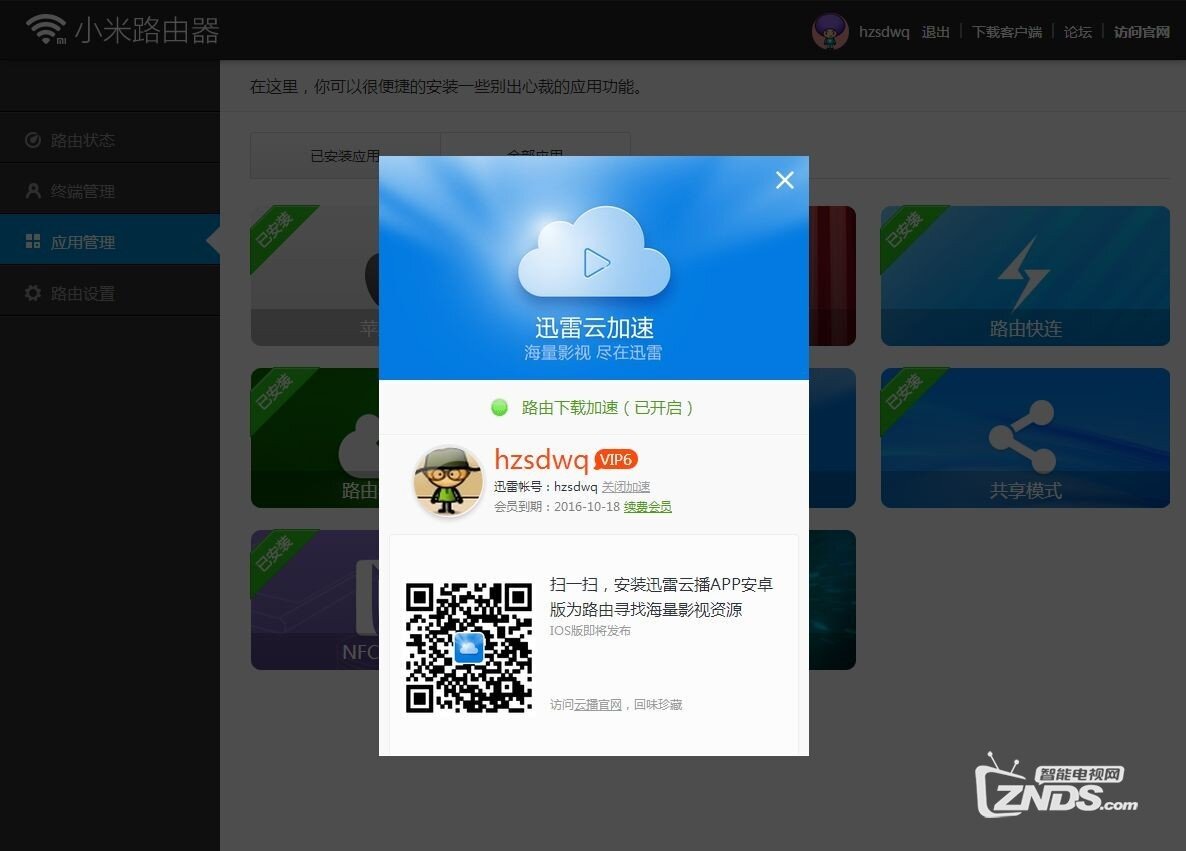The width and height of the screenshot is (1186, 851).
Task: Click the 路由快连 lightning app icon
Action: [x=1023, y=272]
